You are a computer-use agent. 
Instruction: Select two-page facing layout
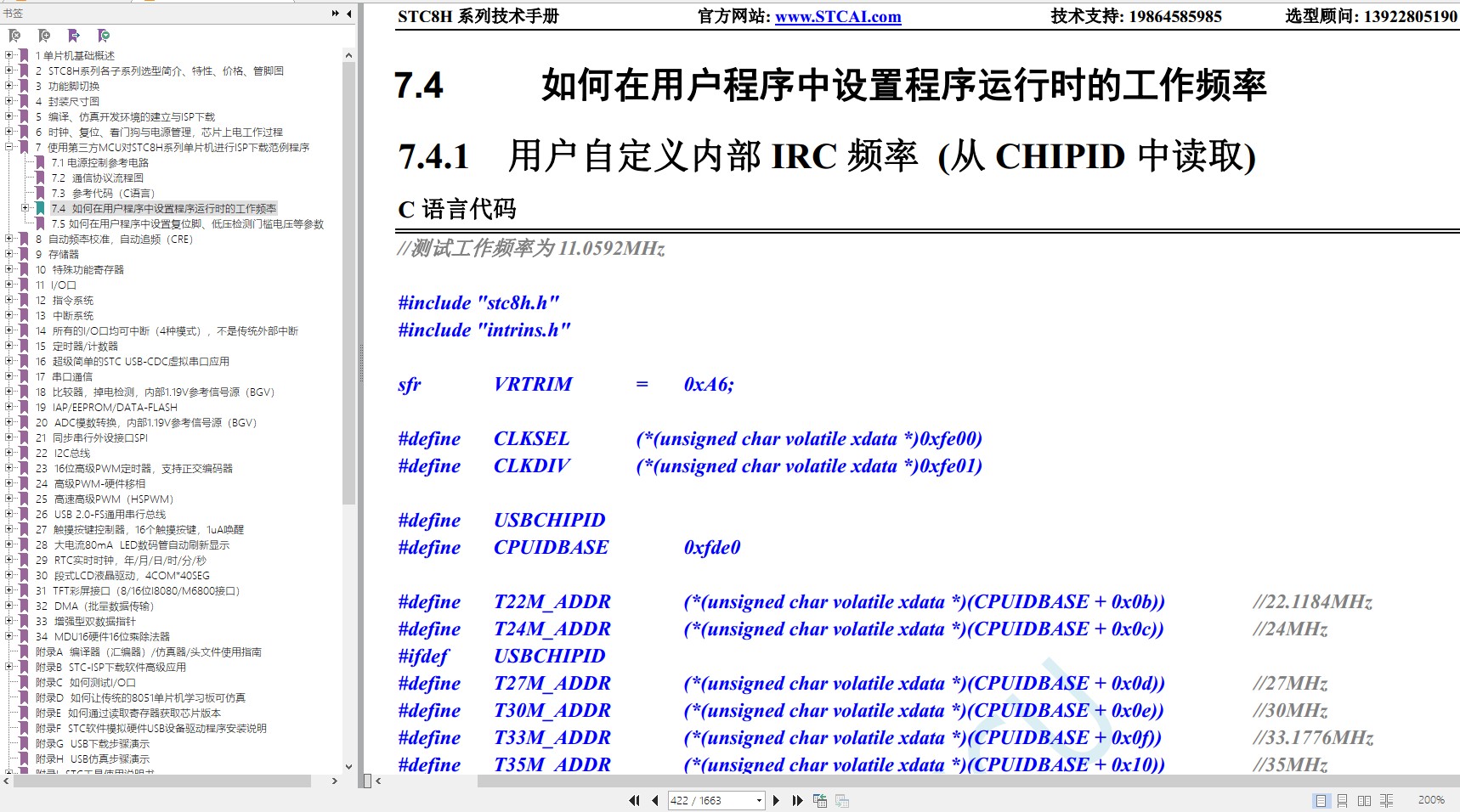click(1365, 800)
